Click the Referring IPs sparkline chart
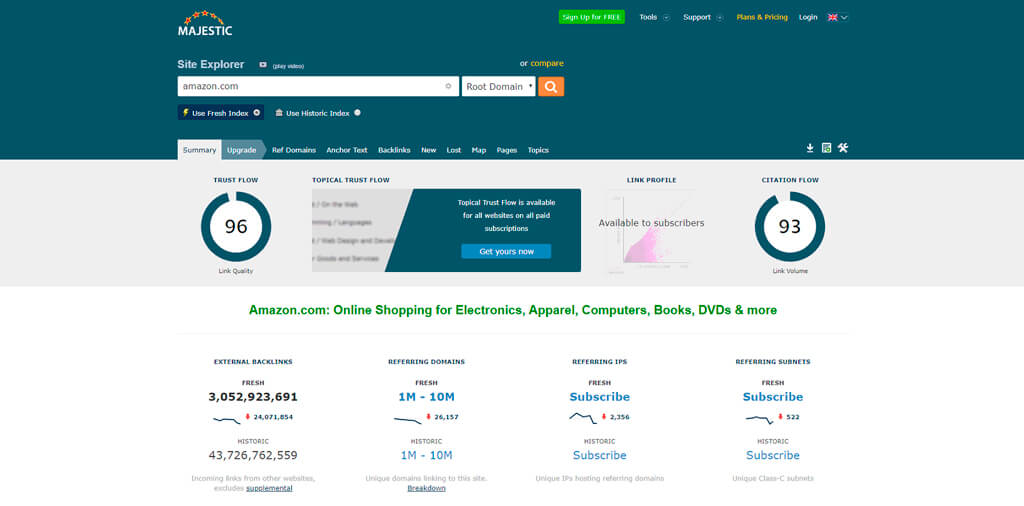The image size is (1024, 506). [583, 418]
